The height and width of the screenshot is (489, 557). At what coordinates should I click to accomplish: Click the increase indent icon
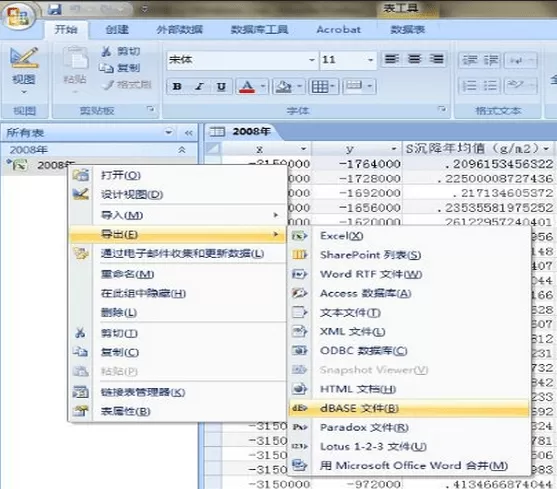491,60
